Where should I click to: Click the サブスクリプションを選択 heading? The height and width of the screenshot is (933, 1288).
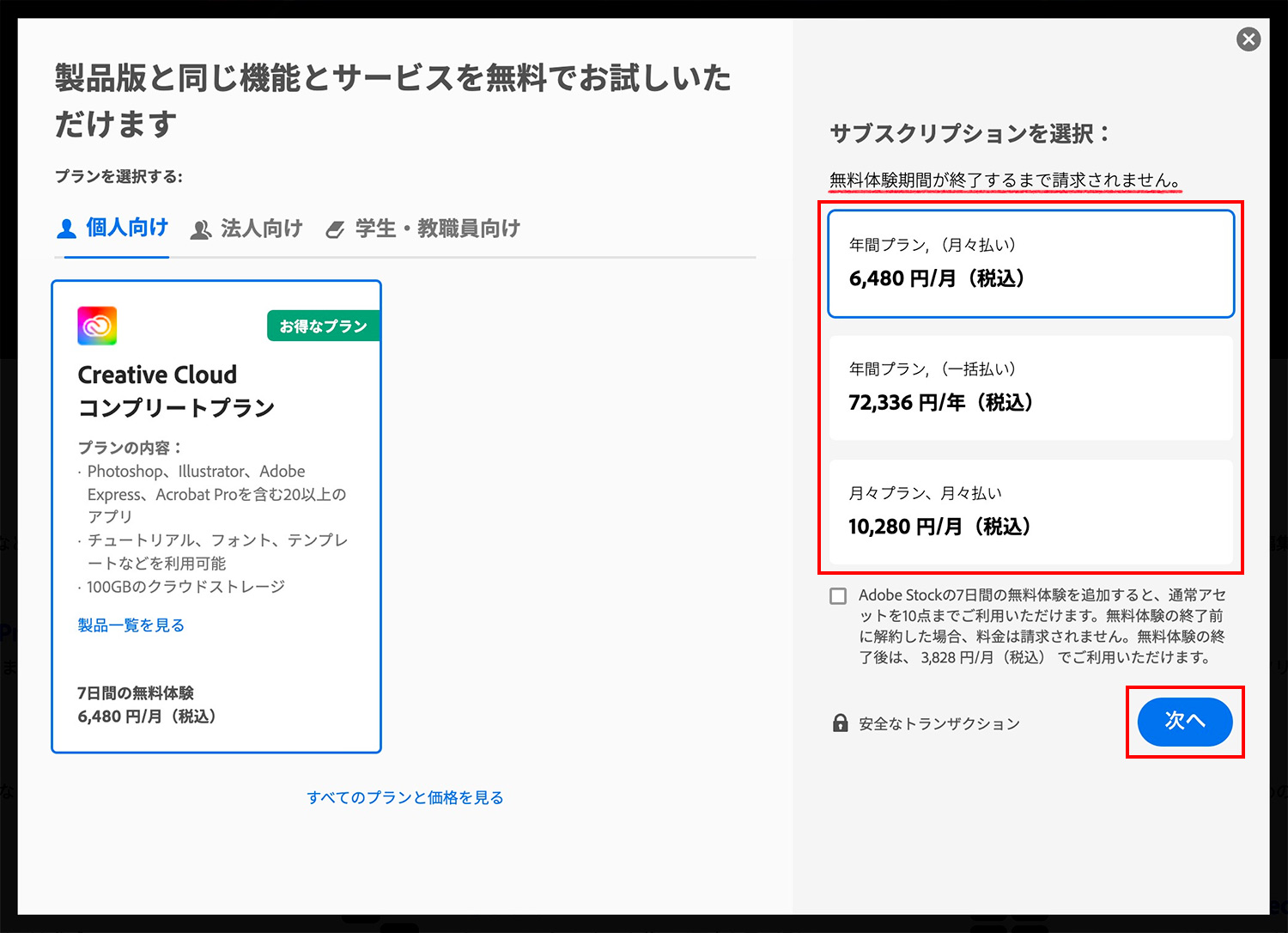pos(970,133)
